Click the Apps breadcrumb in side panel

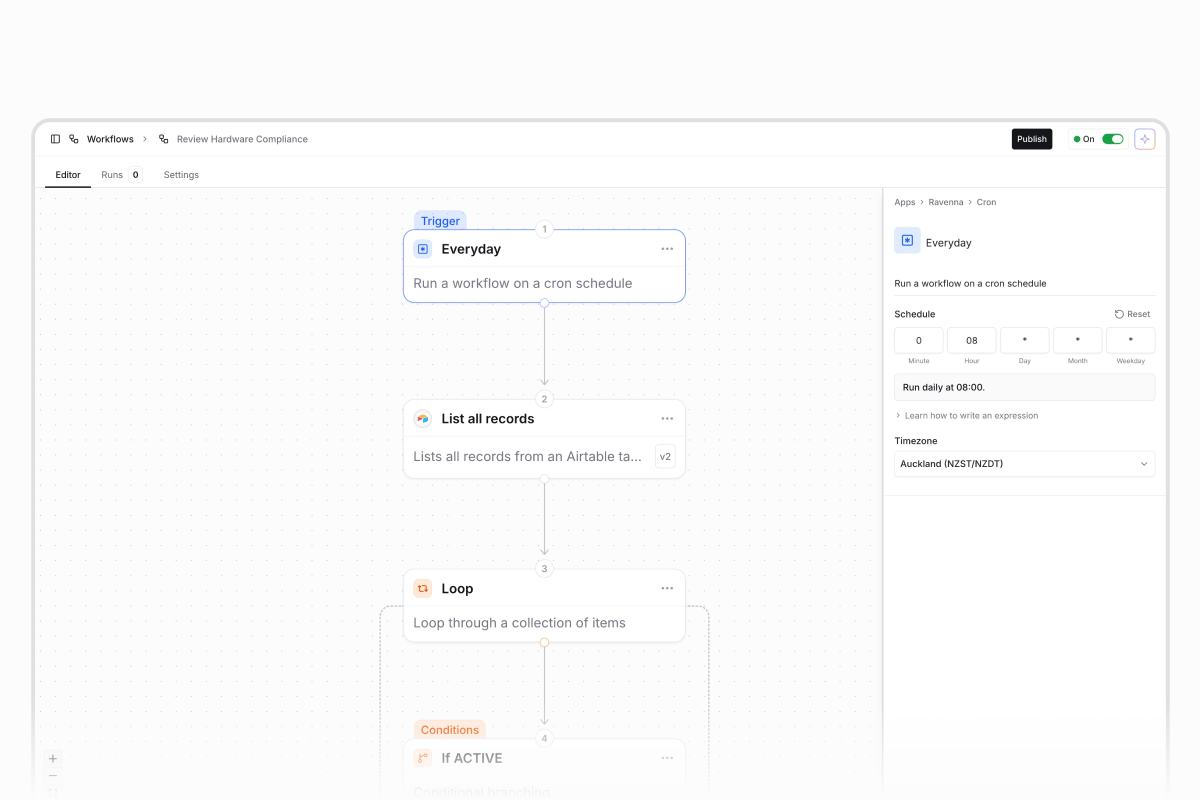905,202
